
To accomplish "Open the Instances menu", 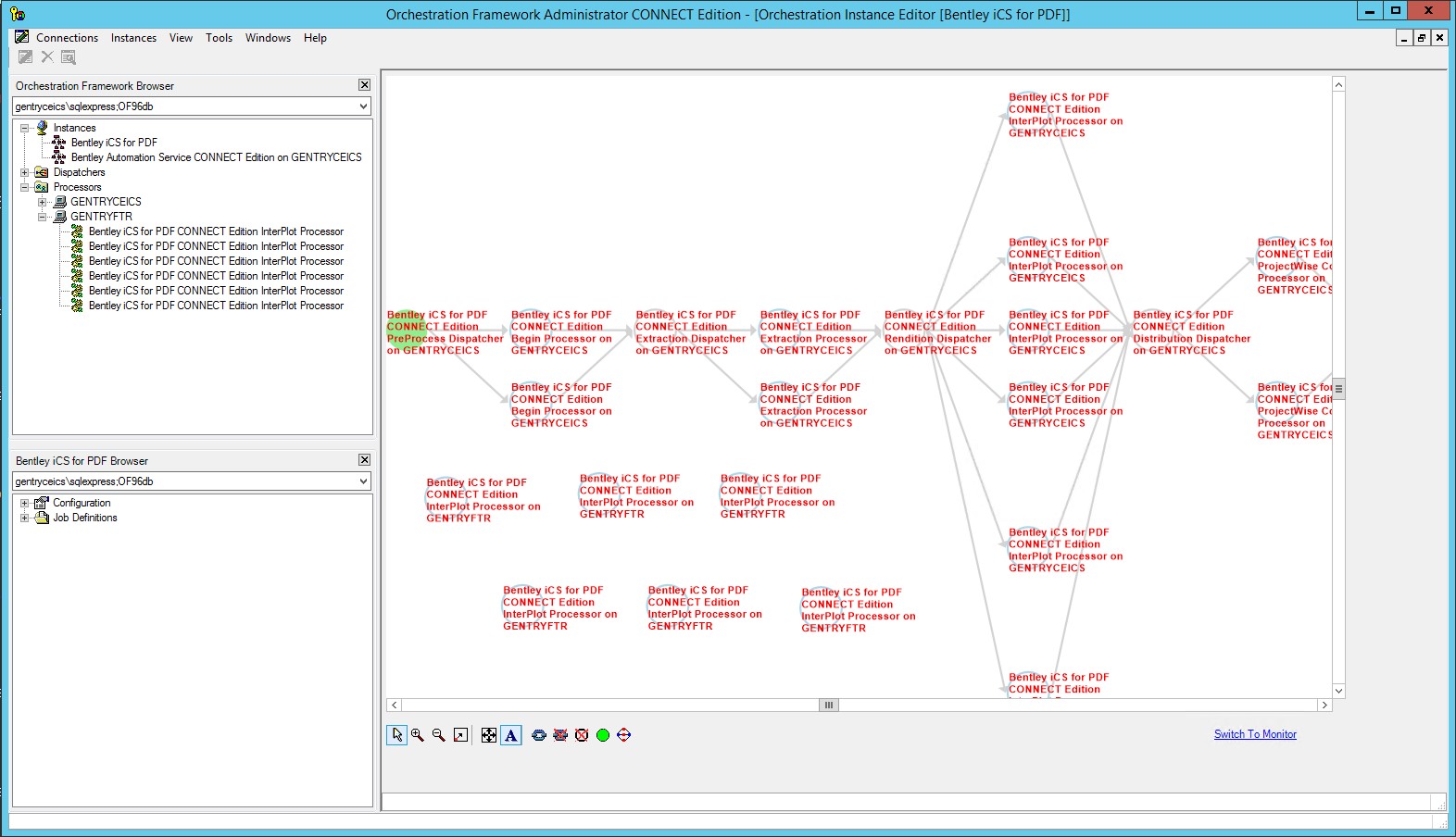I will [x=133, y=38].
